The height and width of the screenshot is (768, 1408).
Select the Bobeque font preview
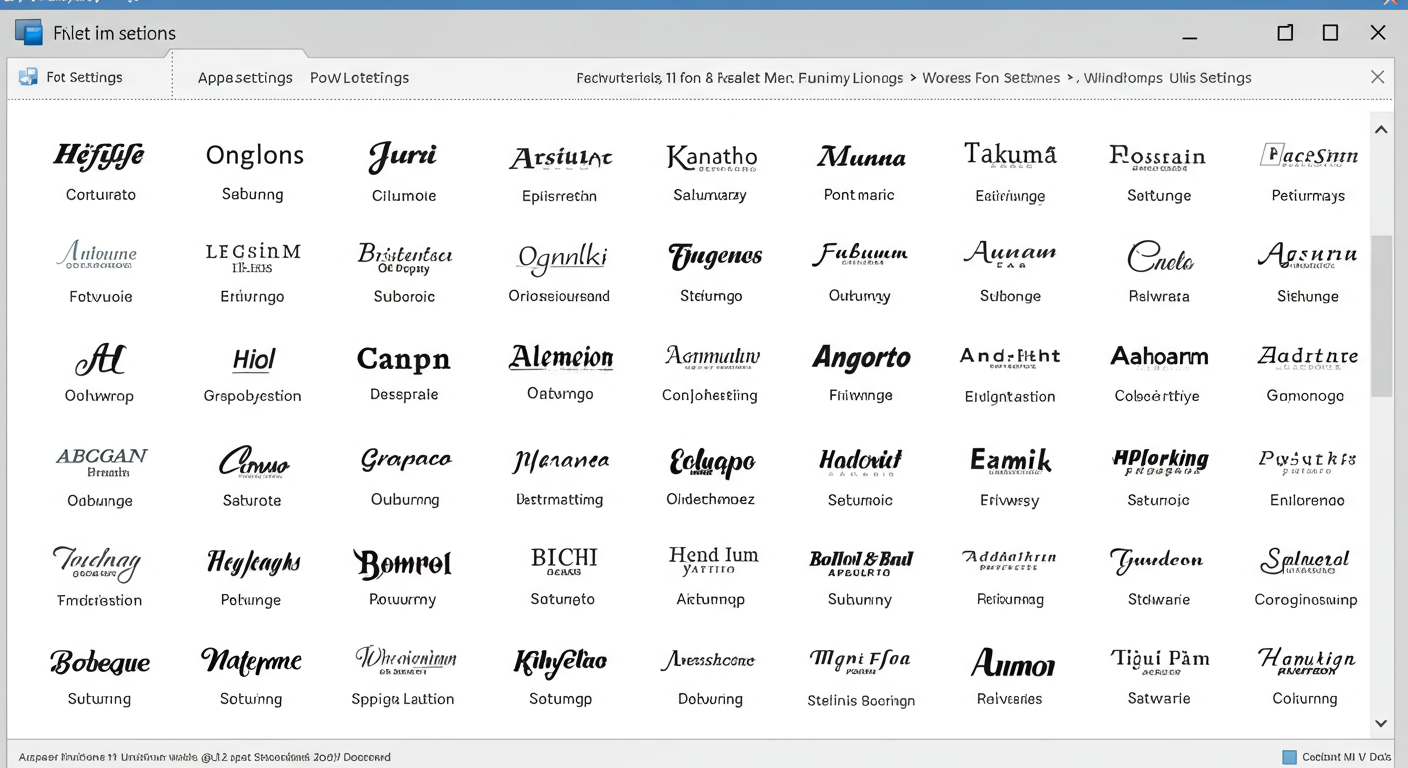pos(100,662)
